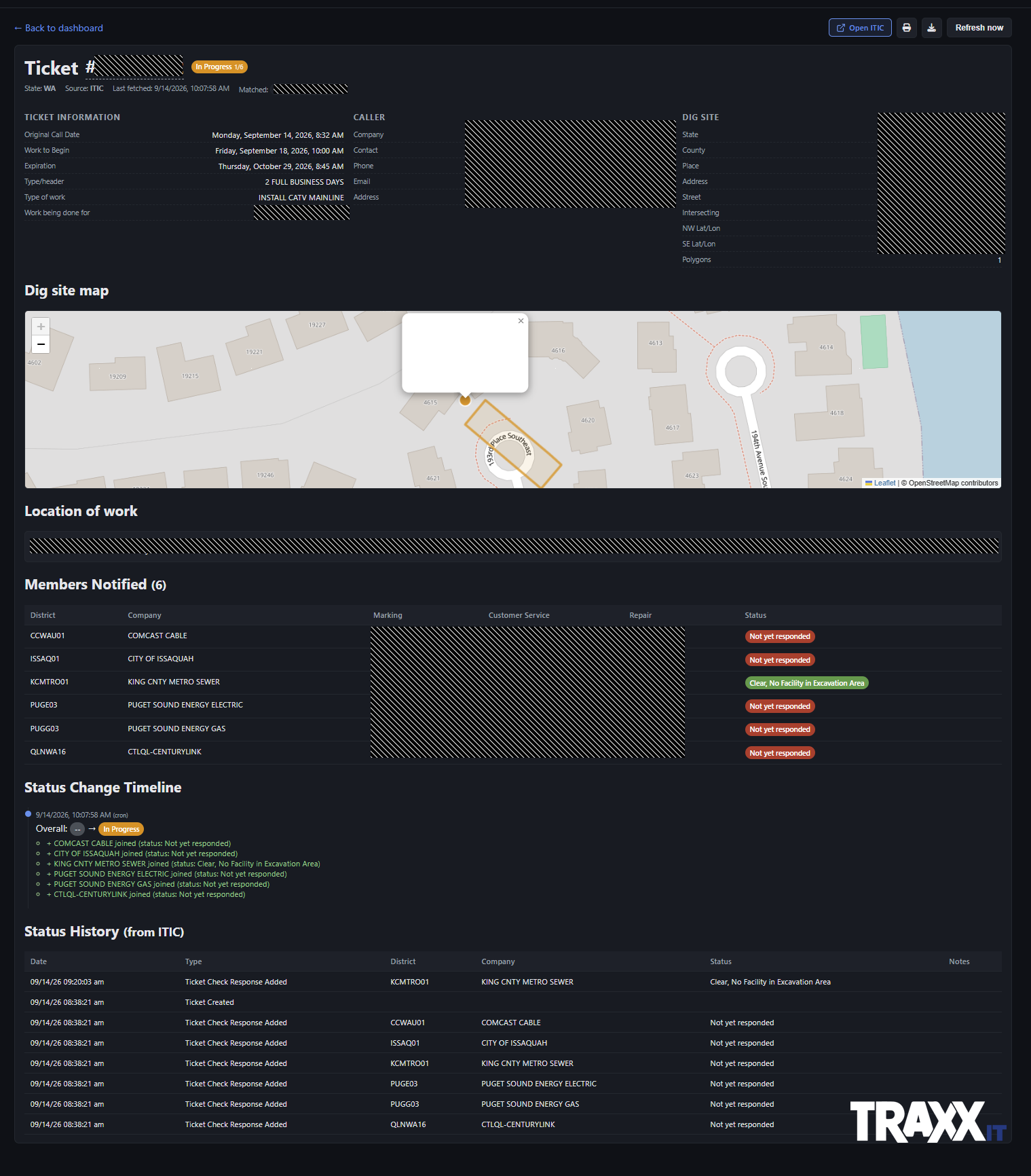Click the Clear, No Facility status badge
Screen dimensions: 1031x1176
tap(806, 683)
